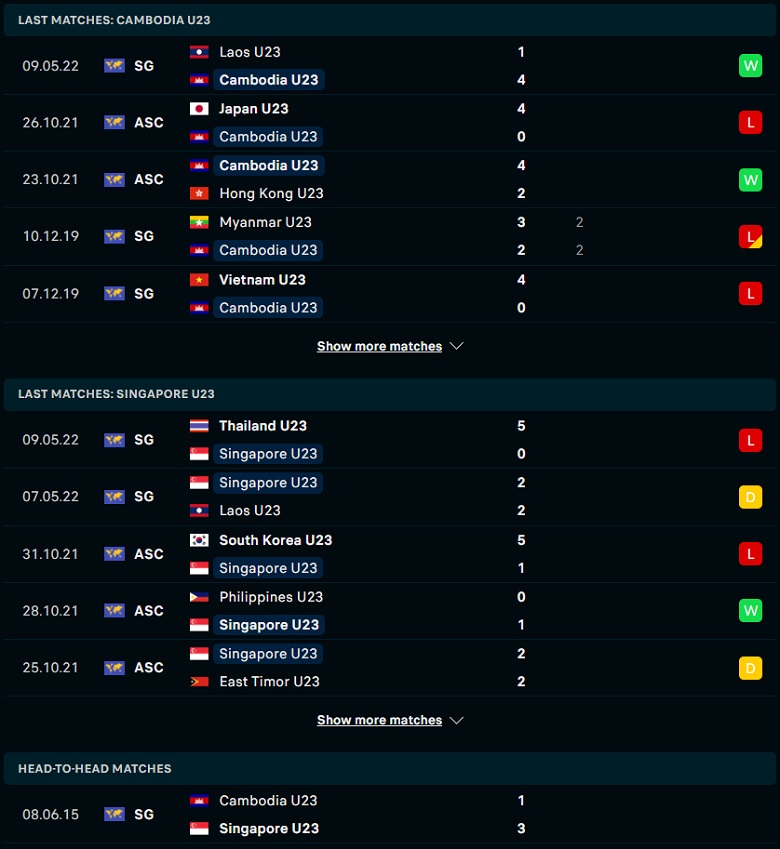780x849 pixels.
Task: Open Thailand U23 team page
Action: [263, 426]
